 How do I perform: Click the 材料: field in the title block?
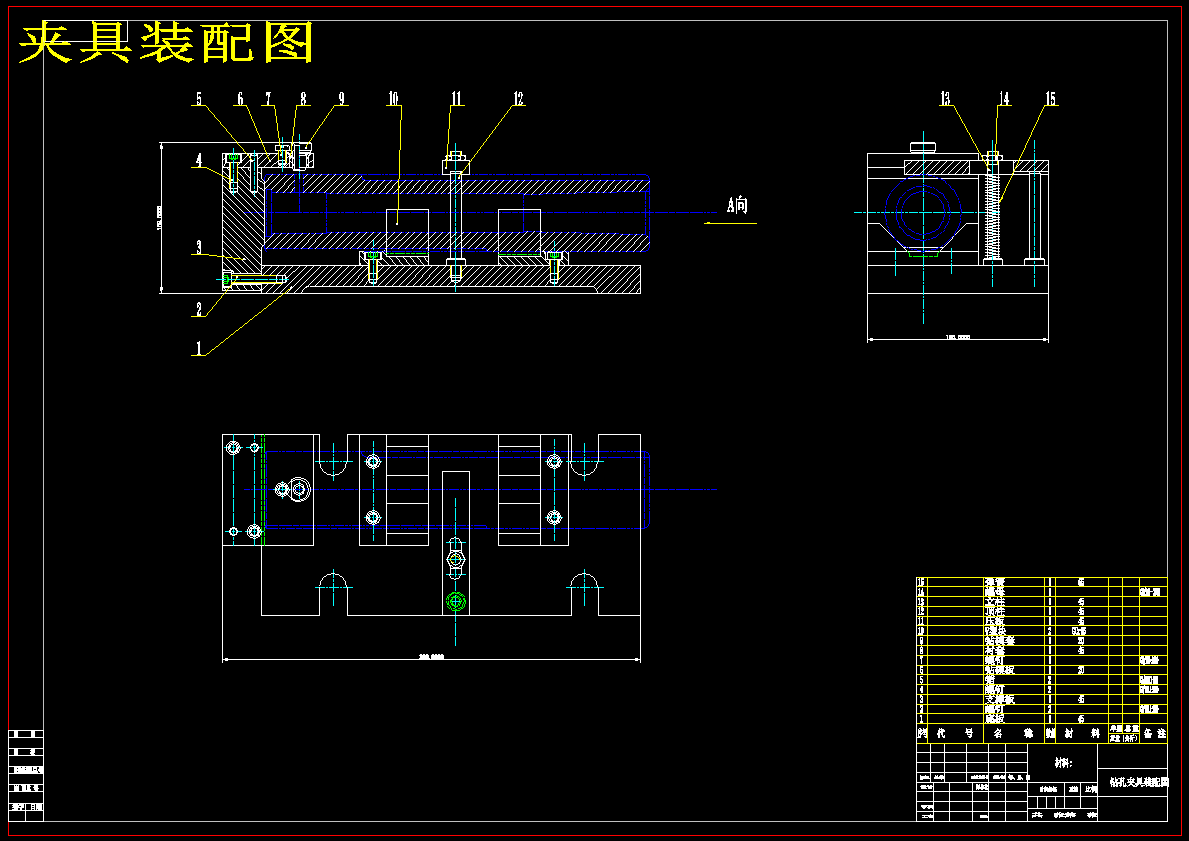pyautogui.click(x=1064, y=764)
